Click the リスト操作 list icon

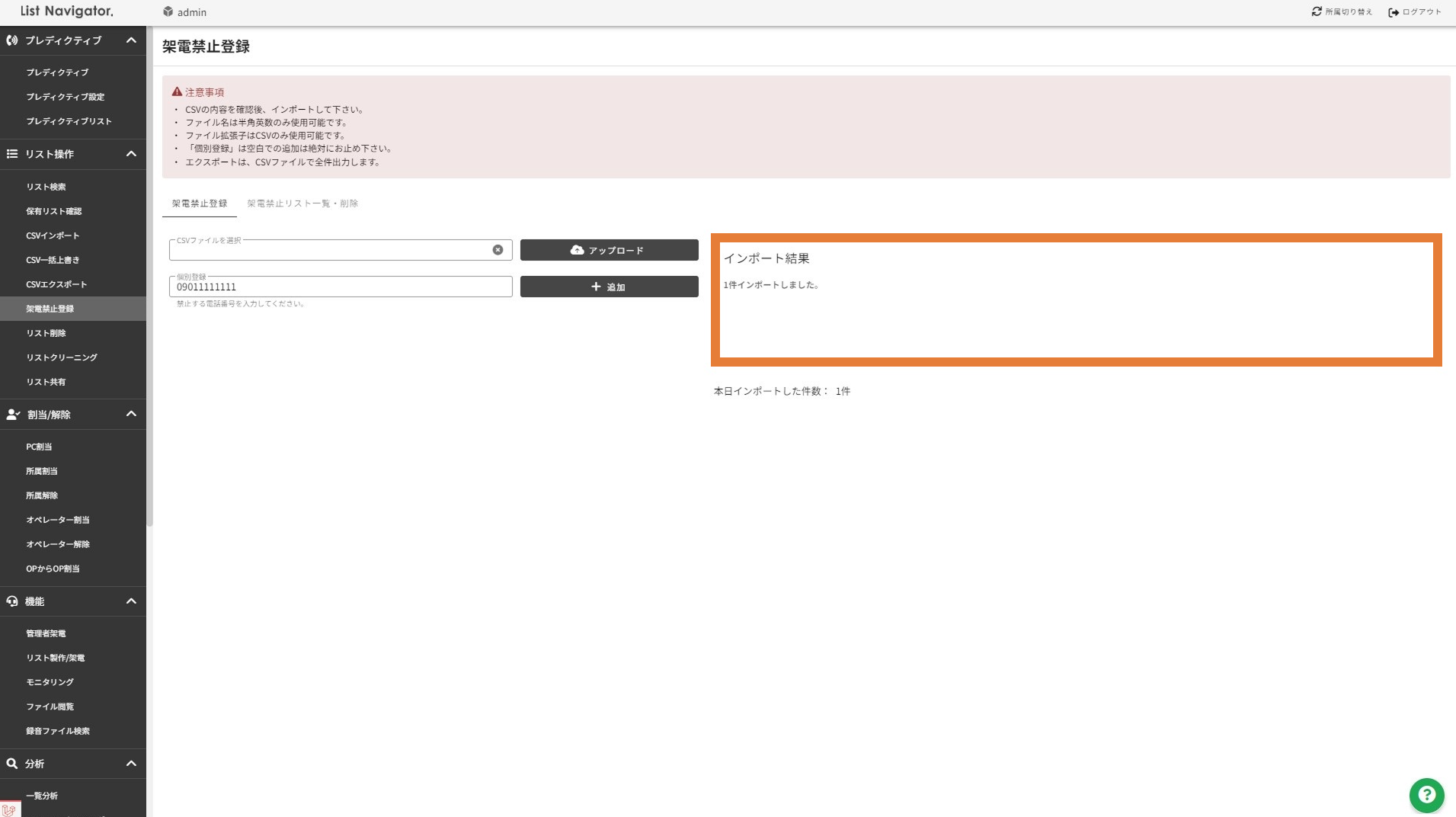point(12,154)
